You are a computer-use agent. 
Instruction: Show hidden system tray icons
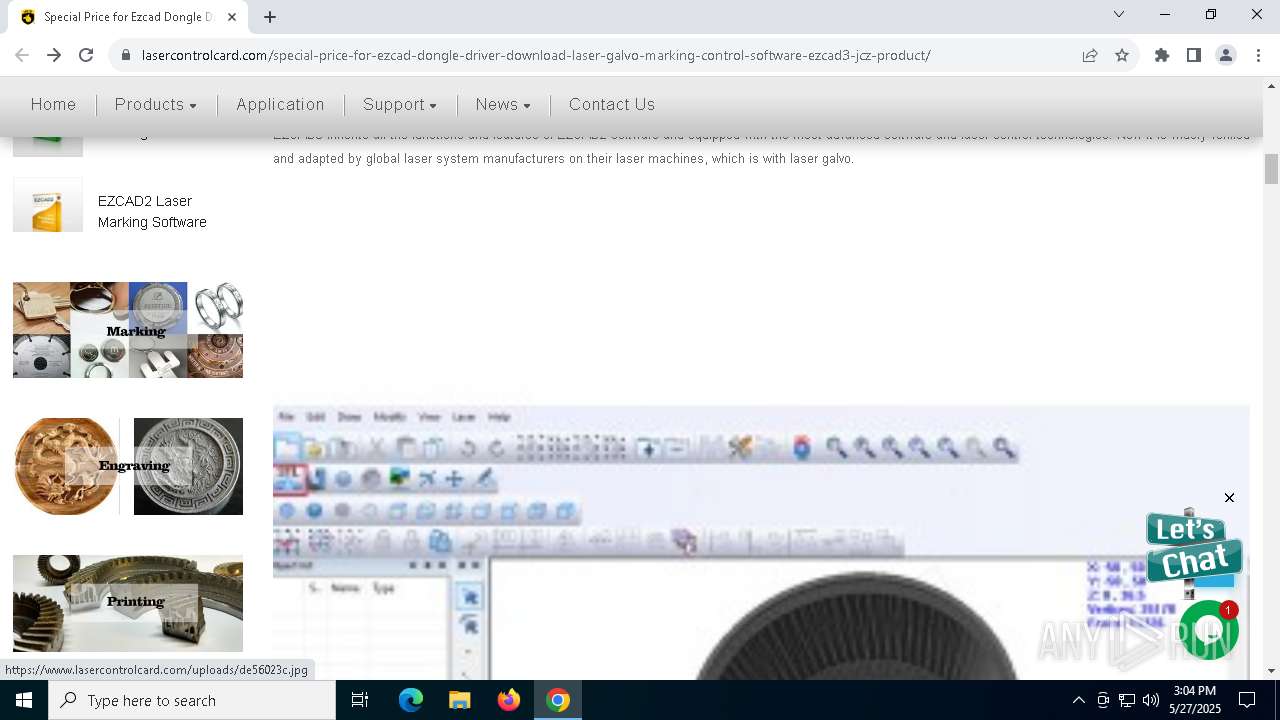[x=1078, y=700]
